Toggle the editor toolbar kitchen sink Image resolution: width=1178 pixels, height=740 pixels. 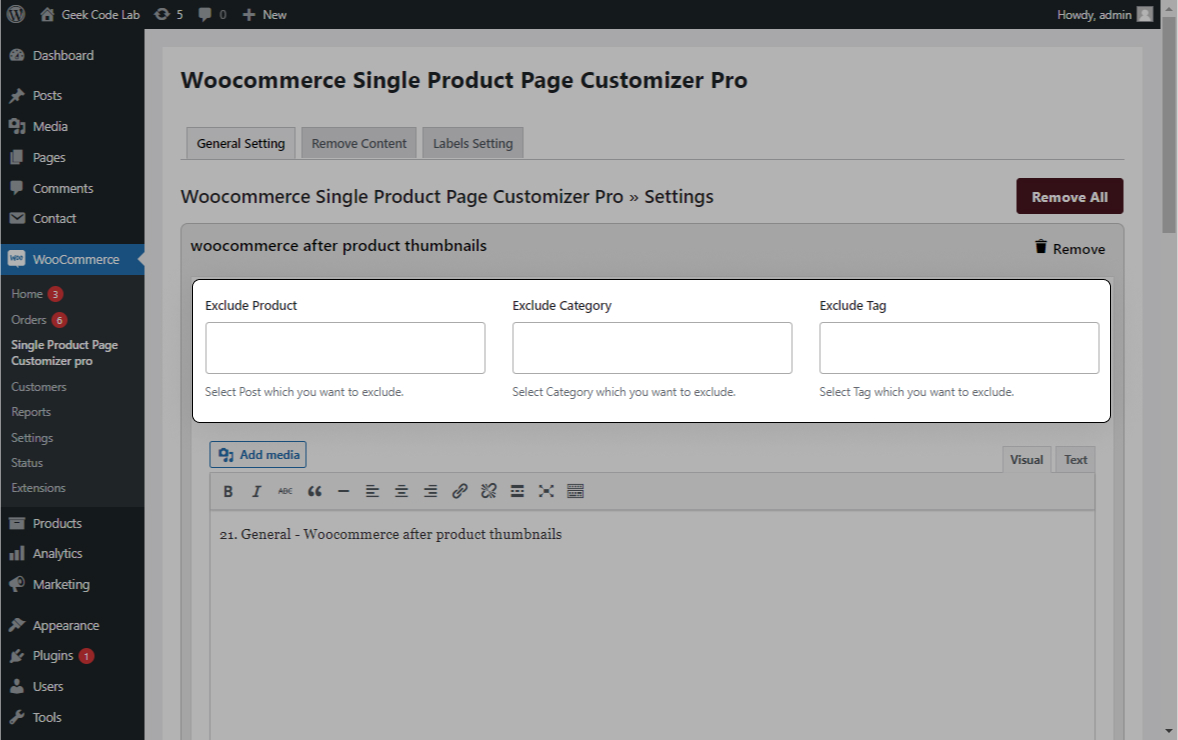coord(575,491)
